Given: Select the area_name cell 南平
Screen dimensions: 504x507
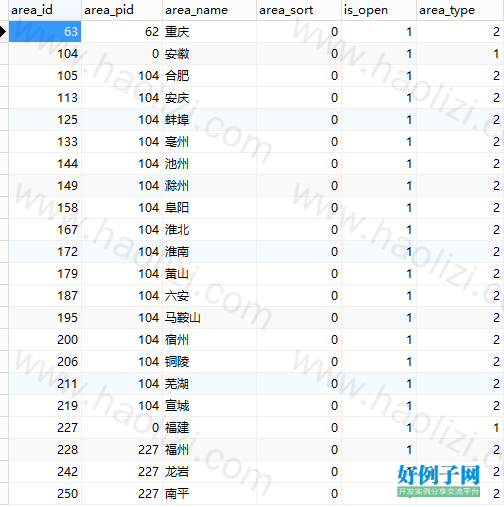Looking at the screenshot, I should click(x=209, y=494).
